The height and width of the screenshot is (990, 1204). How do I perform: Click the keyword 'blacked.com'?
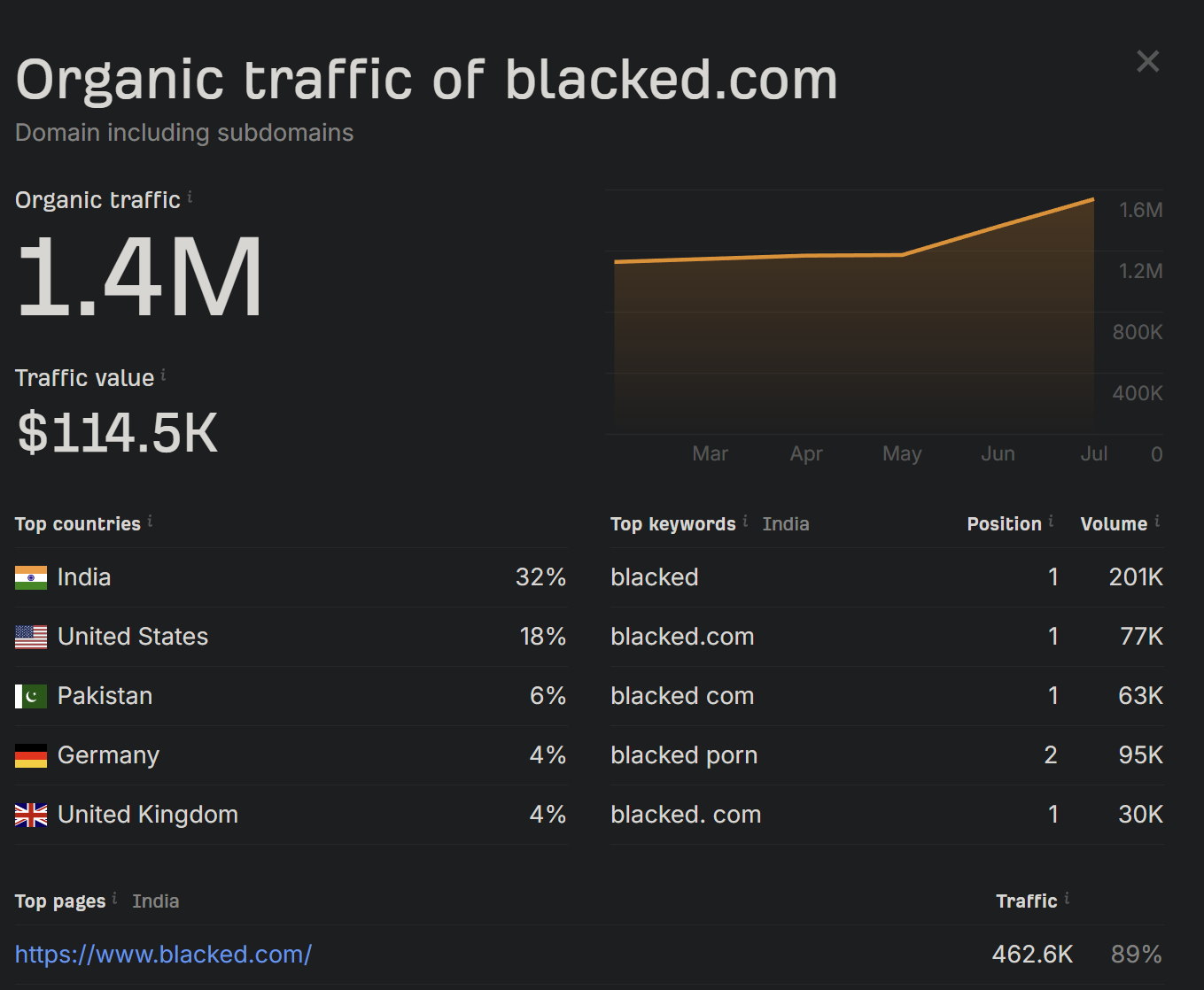click(682, 637)
